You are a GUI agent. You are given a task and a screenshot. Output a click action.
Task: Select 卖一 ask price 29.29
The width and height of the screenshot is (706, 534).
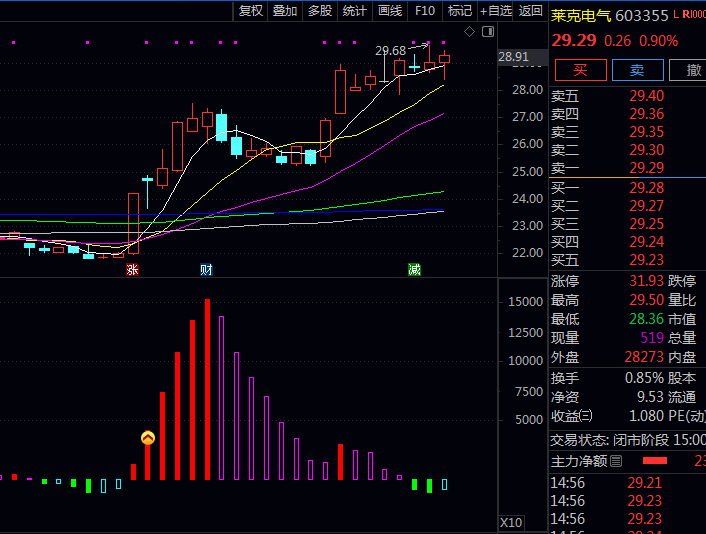[x=647, y=167]
